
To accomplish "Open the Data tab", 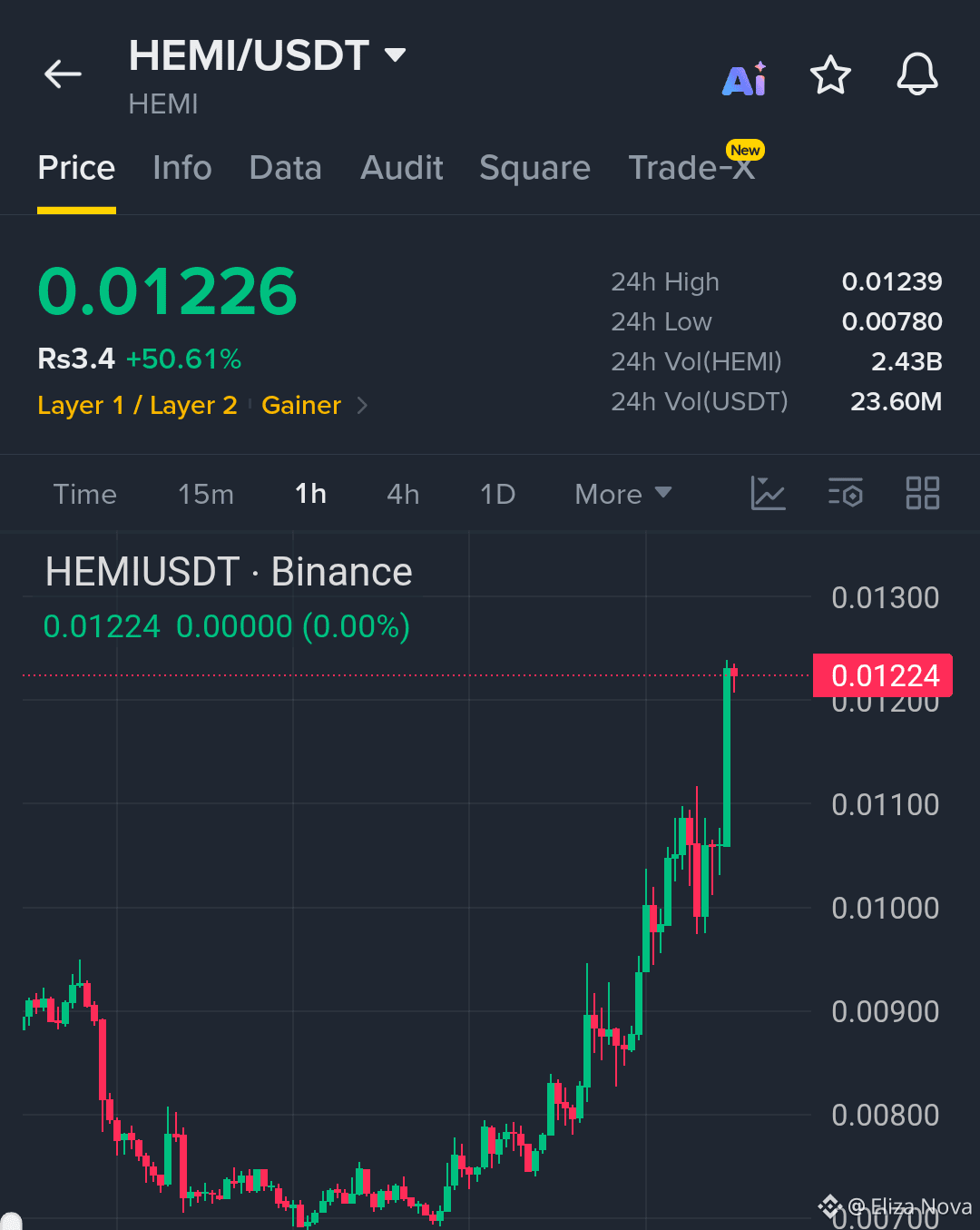I will [286, 168].
